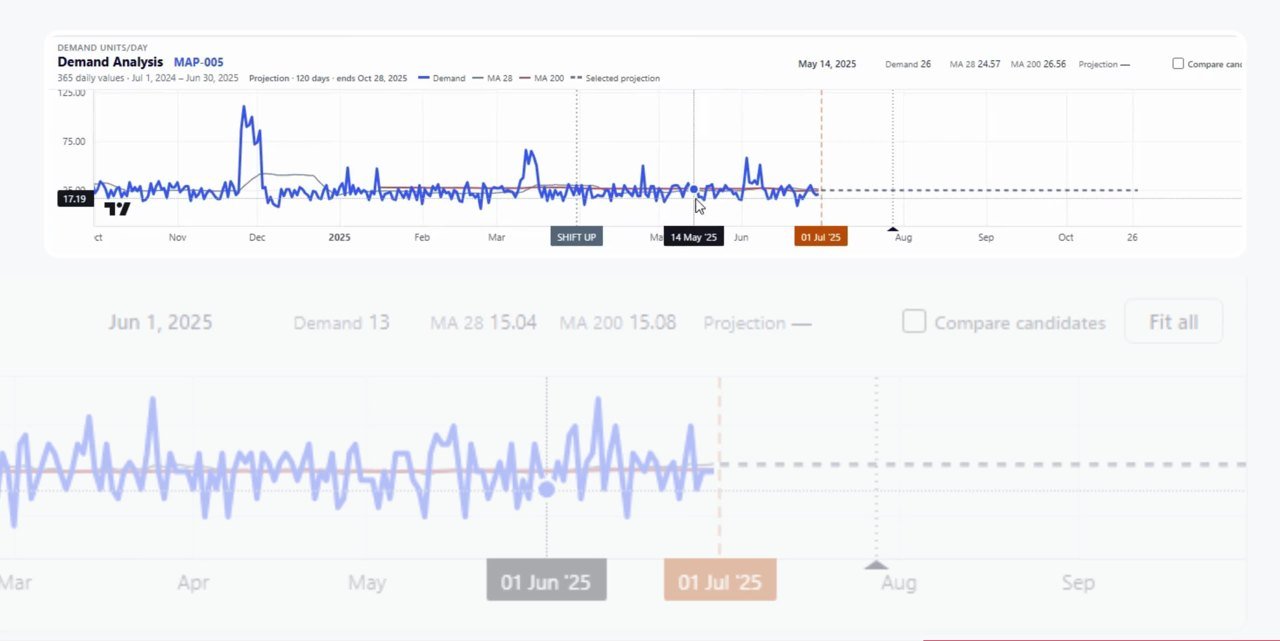
Task: Click the Oct label on the small chart axis
Action: point(1066,237)
